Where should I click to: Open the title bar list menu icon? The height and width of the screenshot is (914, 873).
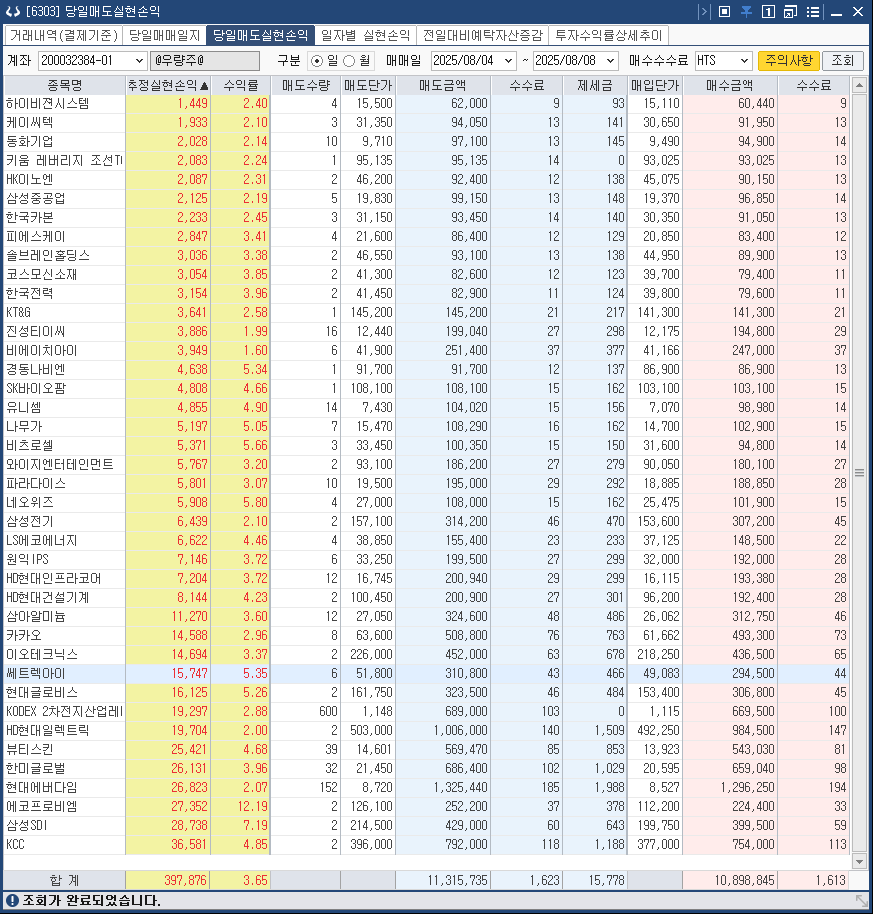814,11
